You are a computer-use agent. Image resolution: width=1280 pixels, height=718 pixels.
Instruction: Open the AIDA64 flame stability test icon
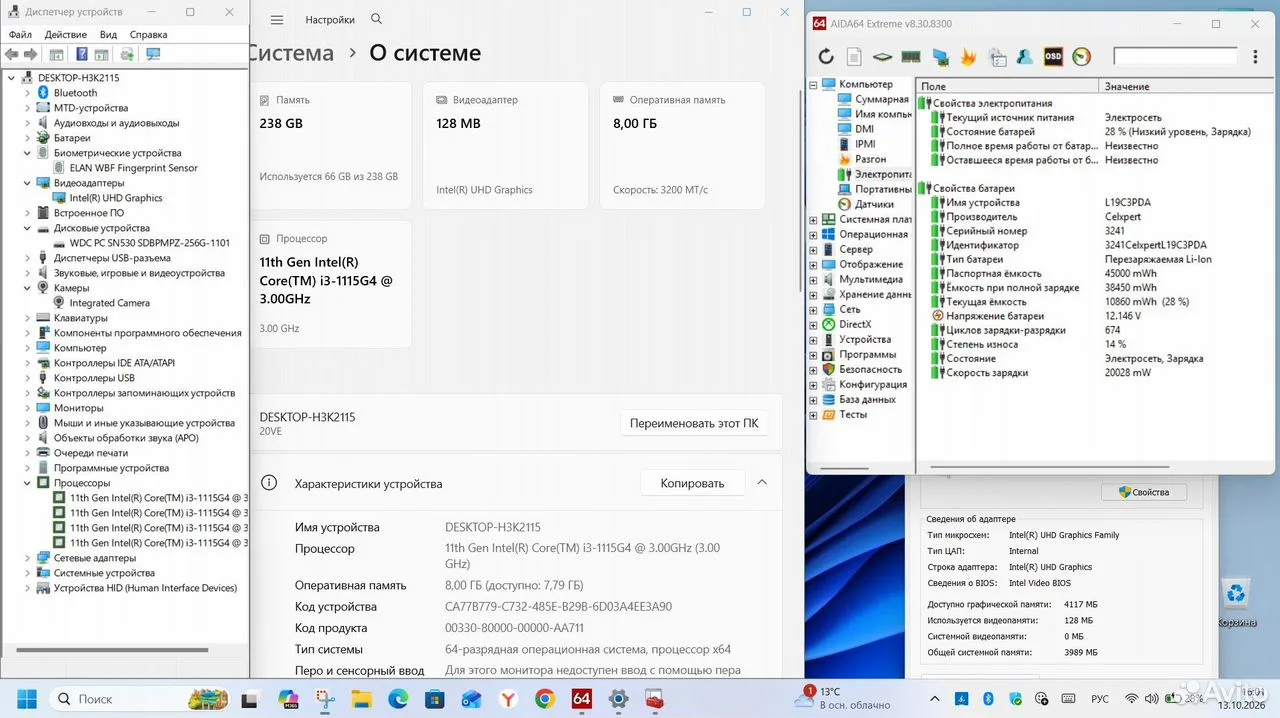tap(968, 57)
